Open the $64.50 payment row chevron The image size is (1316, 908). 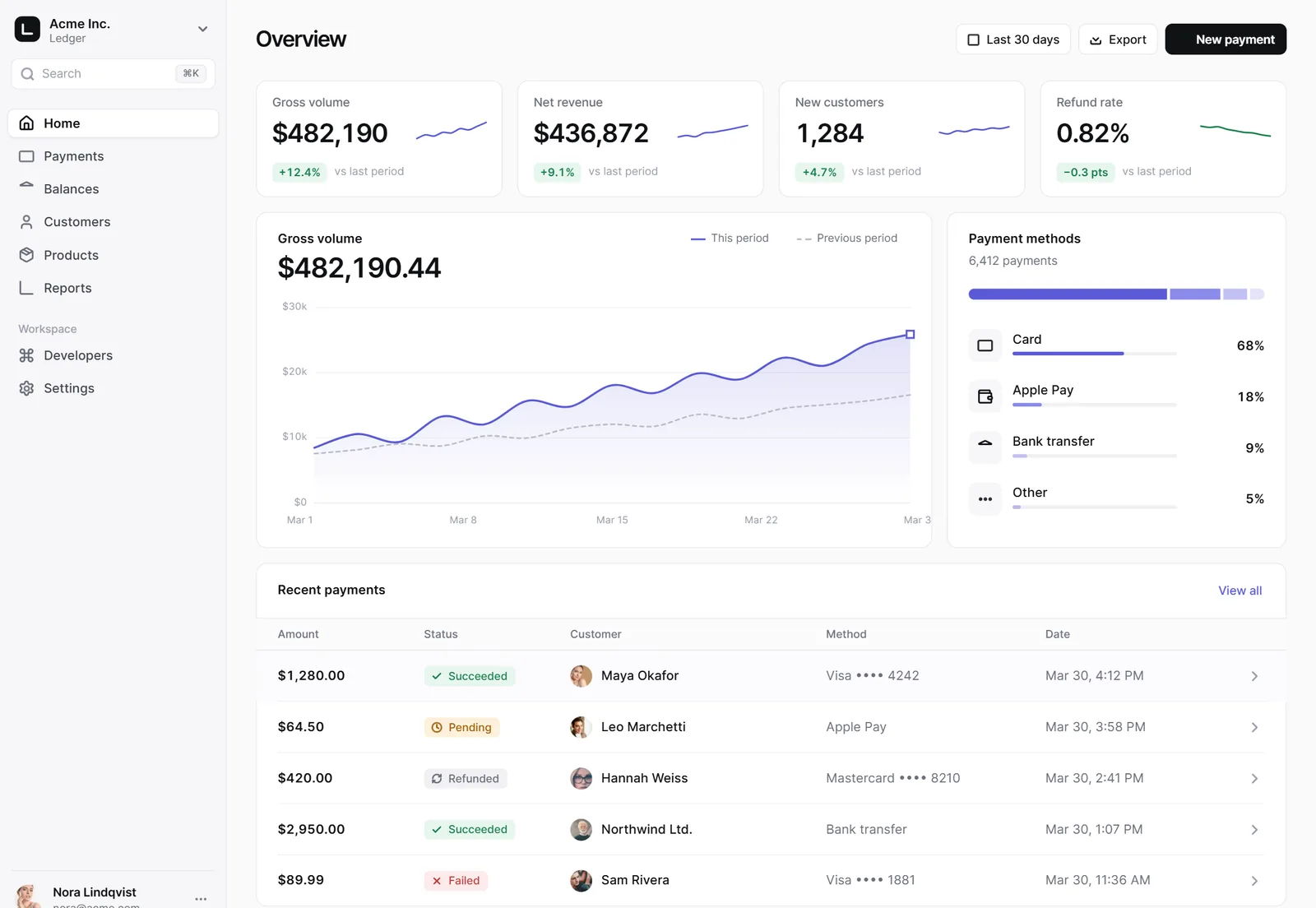pyautogui.click(x=1254, y=727)
